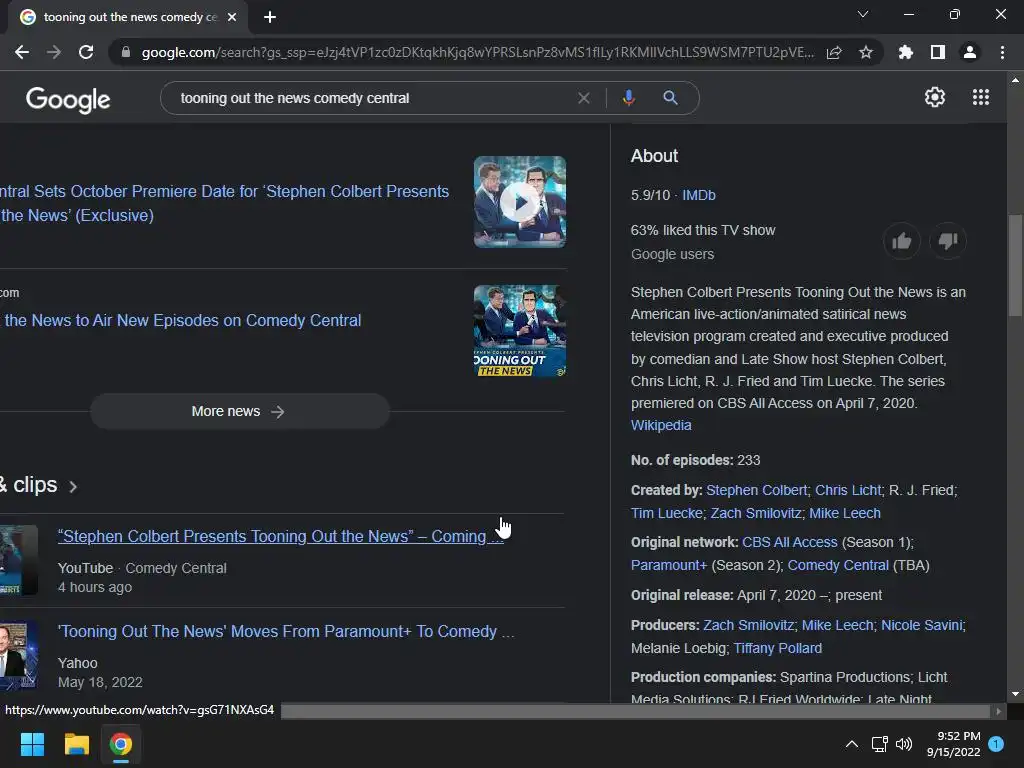The image size is (1024, 768).
Task: Open the notification badge in the tray
Action: (997, 744)
